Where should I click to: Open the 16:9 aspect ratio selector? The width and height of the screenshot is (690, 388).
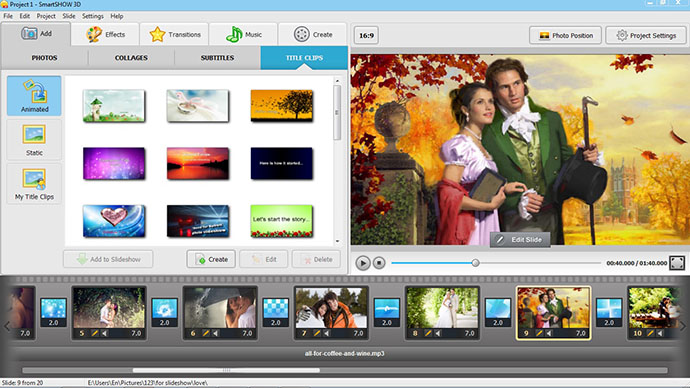(x=366, y=35)
